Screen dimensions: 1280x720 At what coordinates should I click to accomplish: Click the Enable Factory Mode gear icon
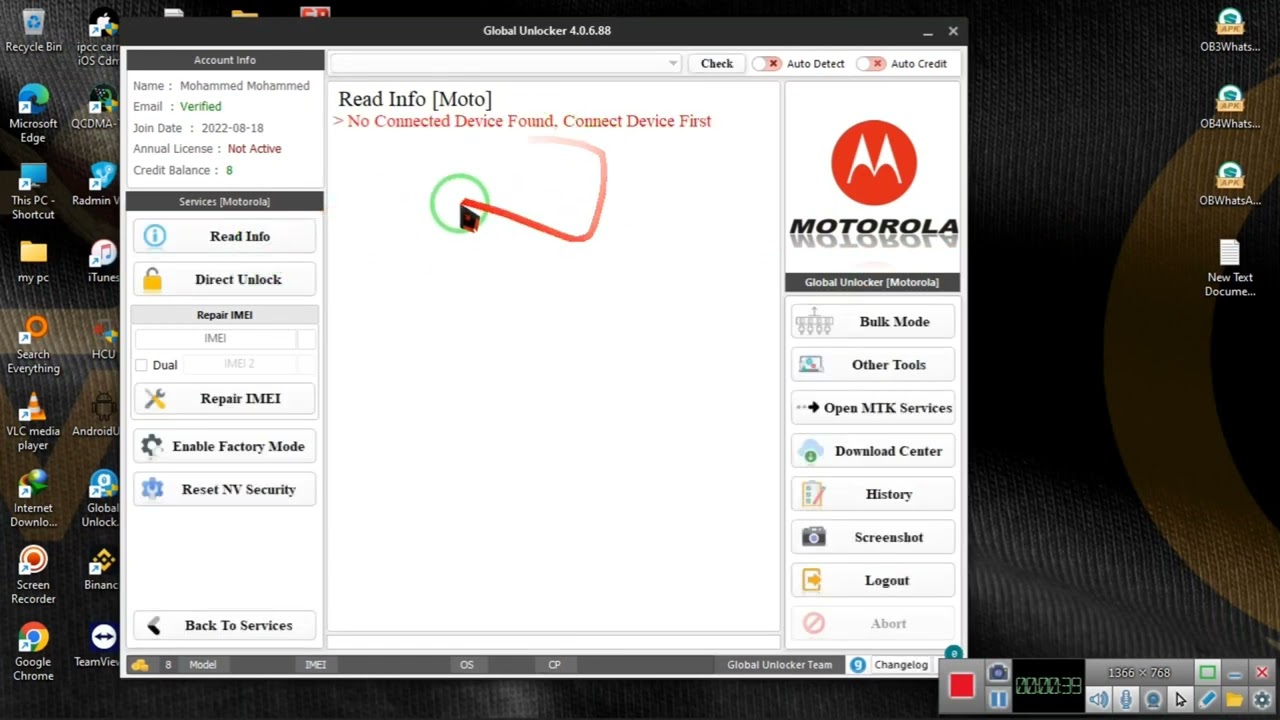click(x=151, y=446)
